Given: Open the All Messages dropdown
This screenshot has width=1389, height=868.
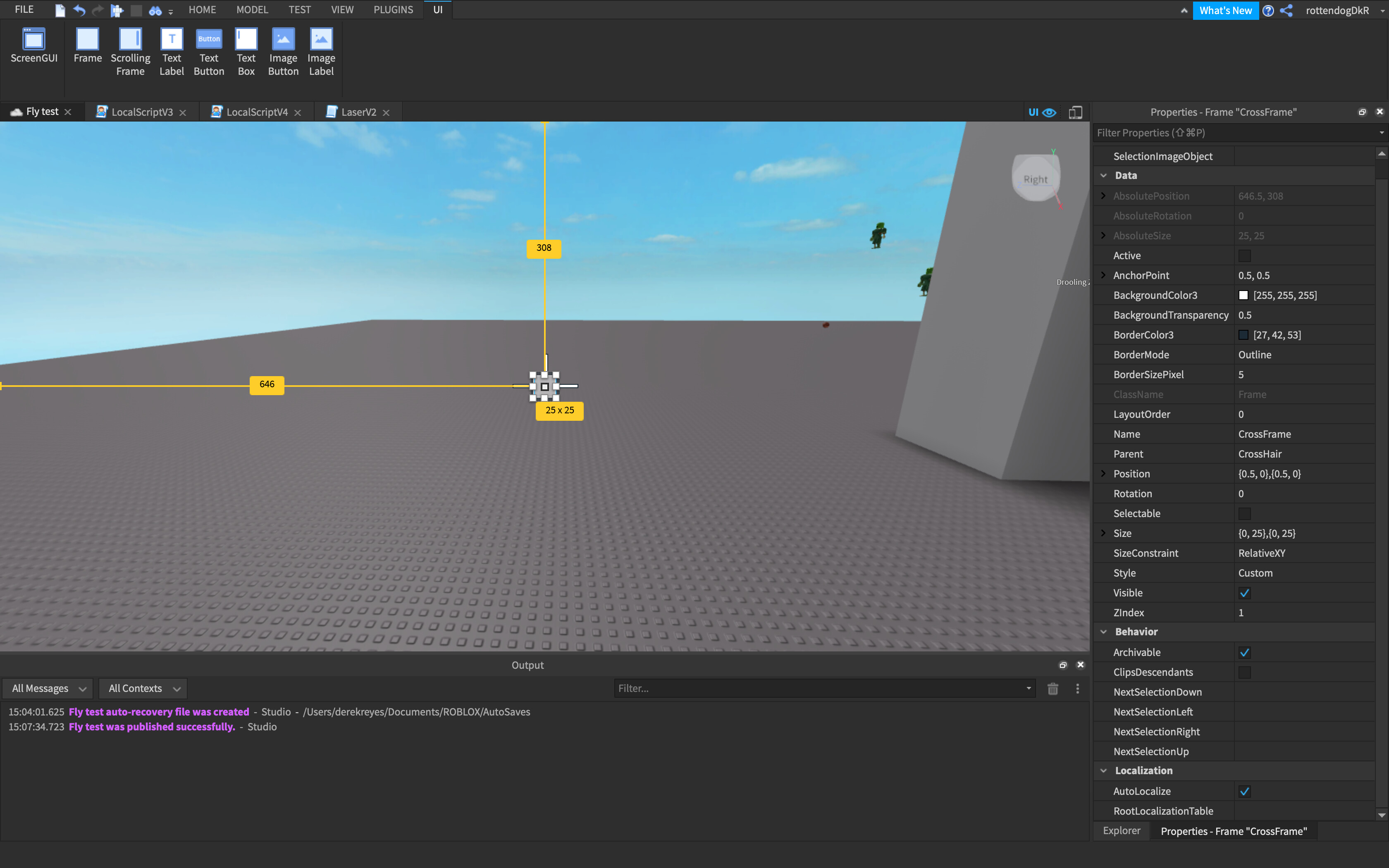Looking at the screenshot, I should 48,688.
